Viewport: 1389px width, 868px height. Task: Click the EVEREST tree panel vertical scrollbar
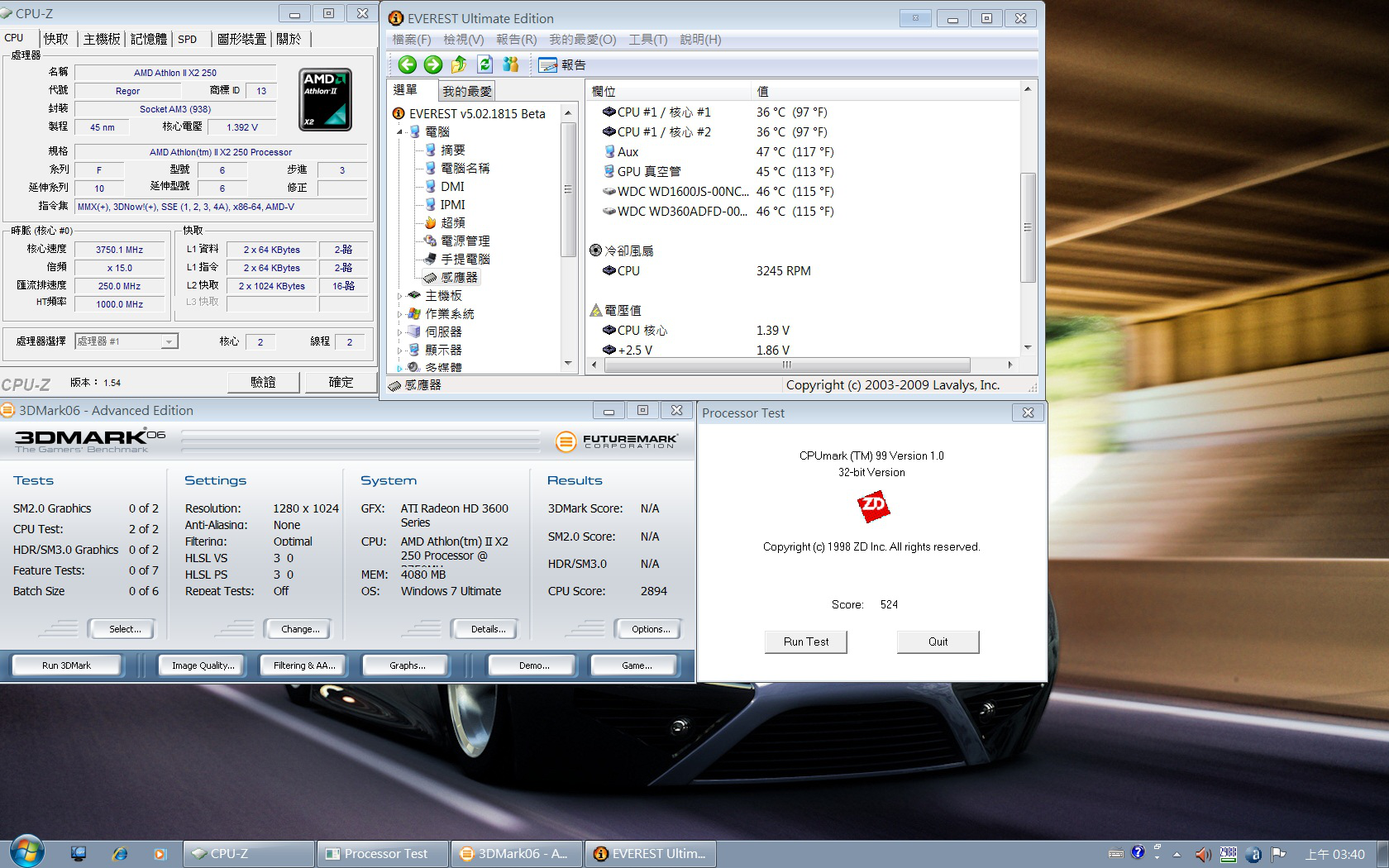[568, 190]
